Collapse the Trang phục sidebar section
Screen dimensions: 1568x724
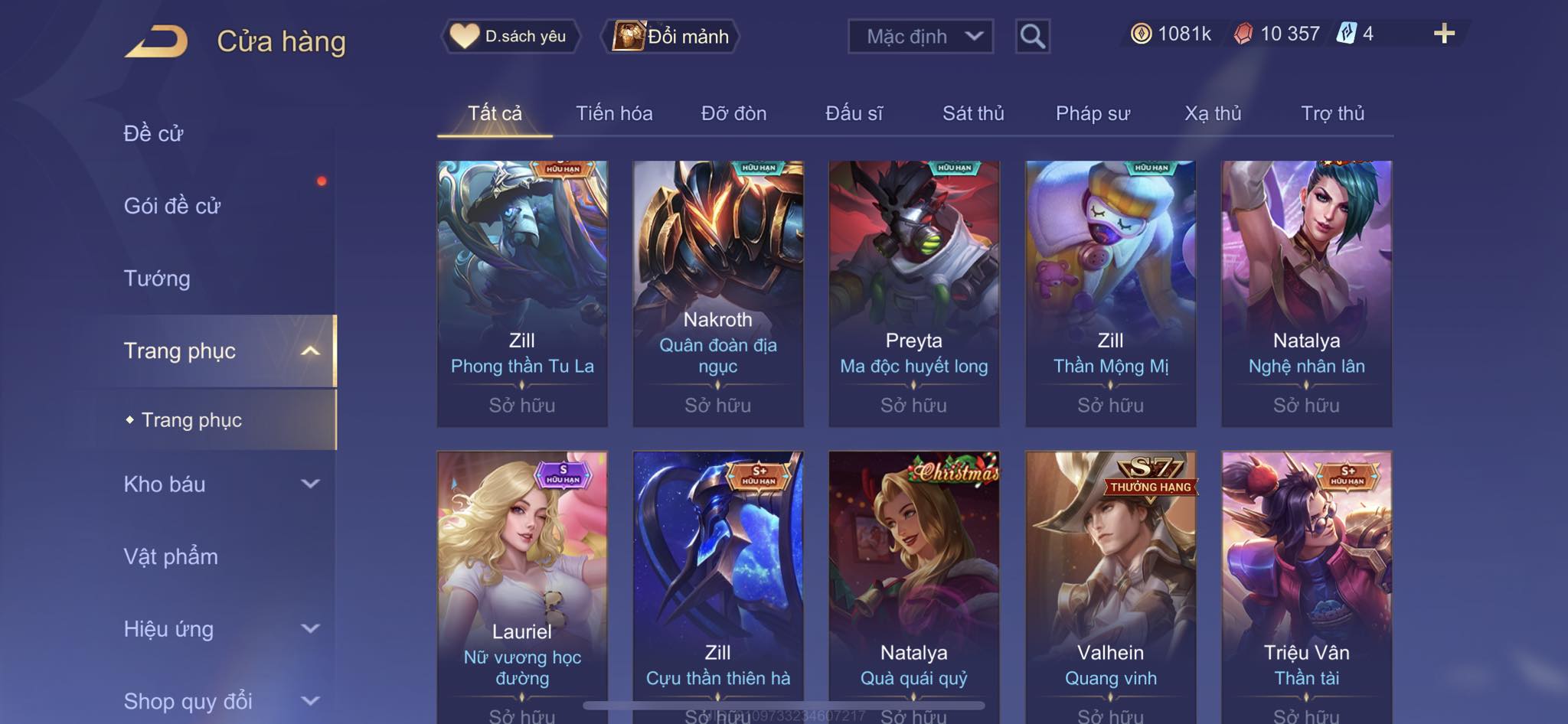[x=310, y=351]
